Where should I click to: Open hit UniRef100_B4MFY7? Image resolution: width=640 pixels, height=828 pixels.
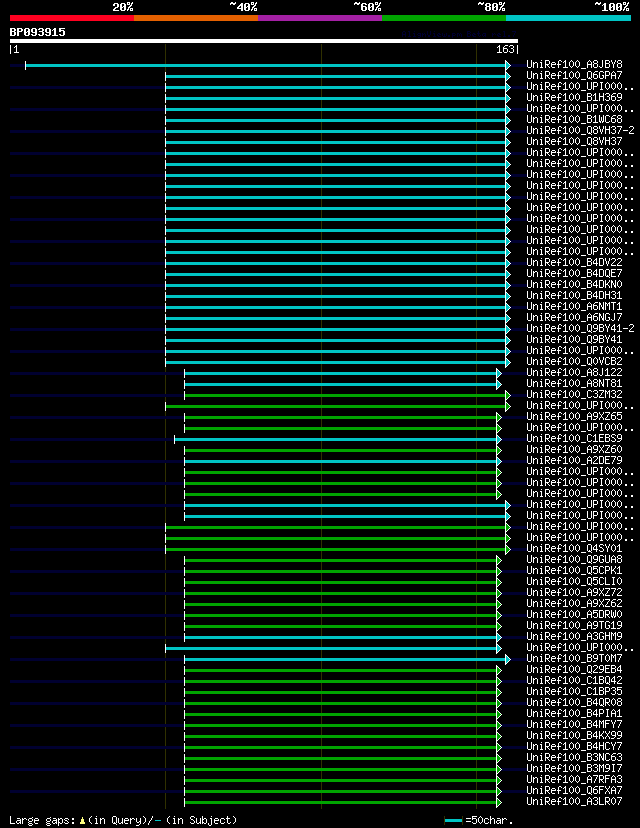point(575,725)
